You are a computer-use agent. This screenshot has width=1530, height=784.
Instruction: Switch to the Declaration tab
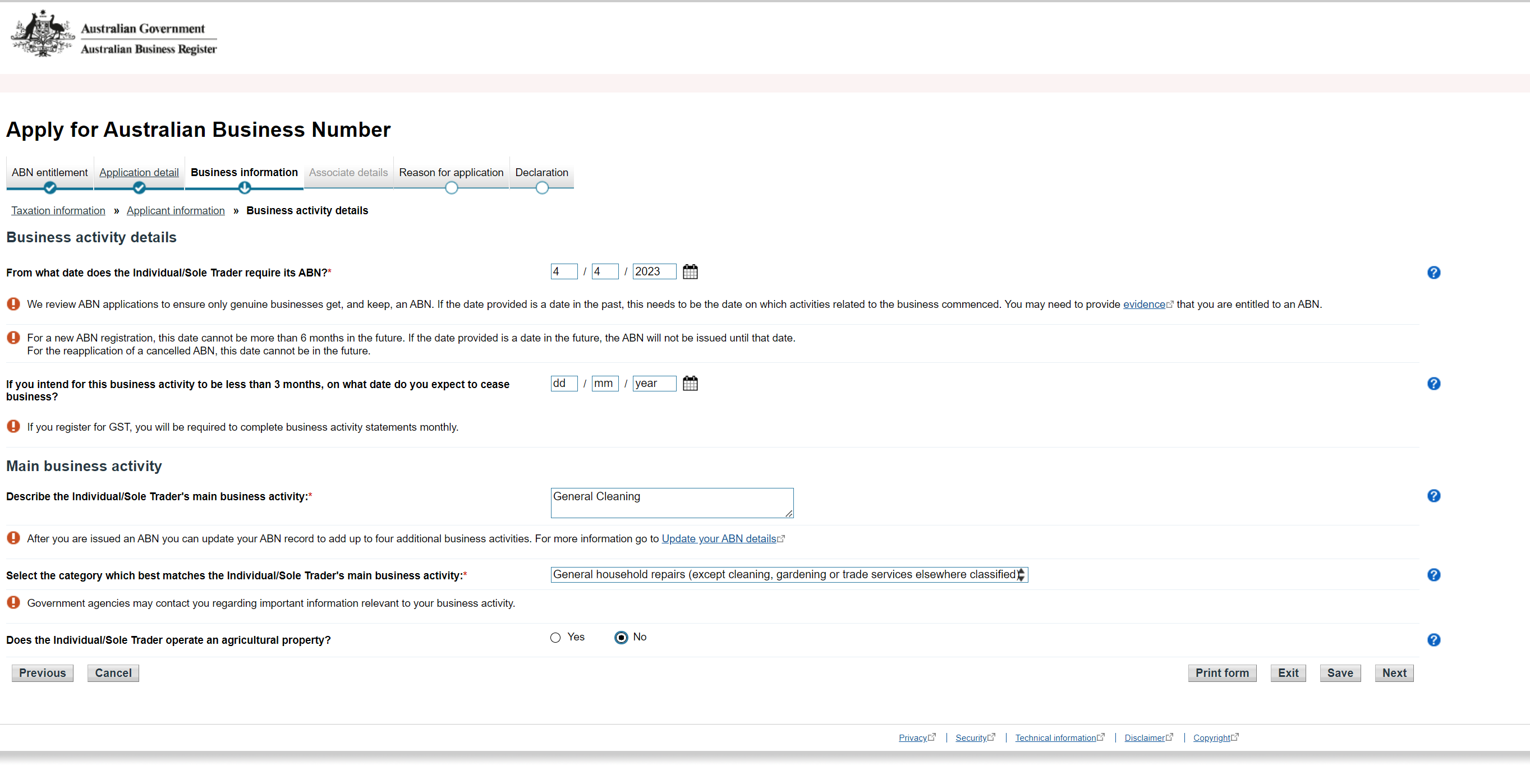coord(541,173)
